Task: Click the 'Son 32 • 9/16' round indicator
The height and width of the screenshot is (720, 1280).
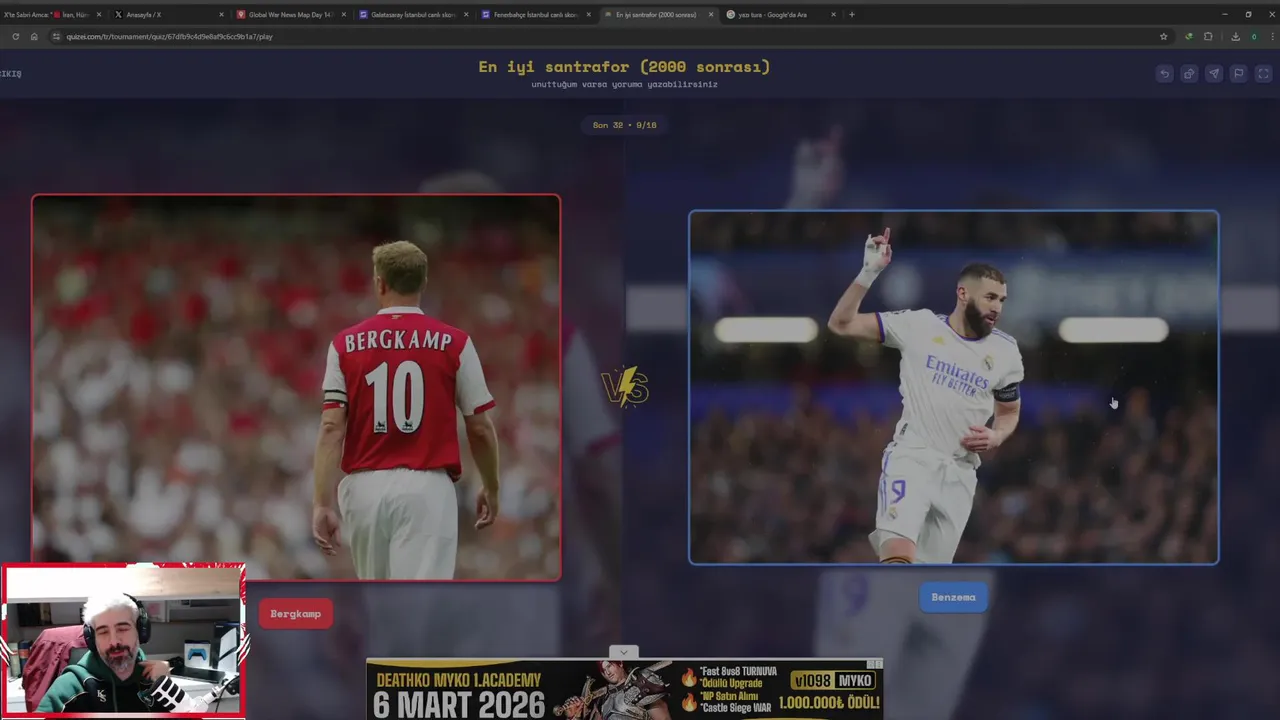Action: [625, 125]
